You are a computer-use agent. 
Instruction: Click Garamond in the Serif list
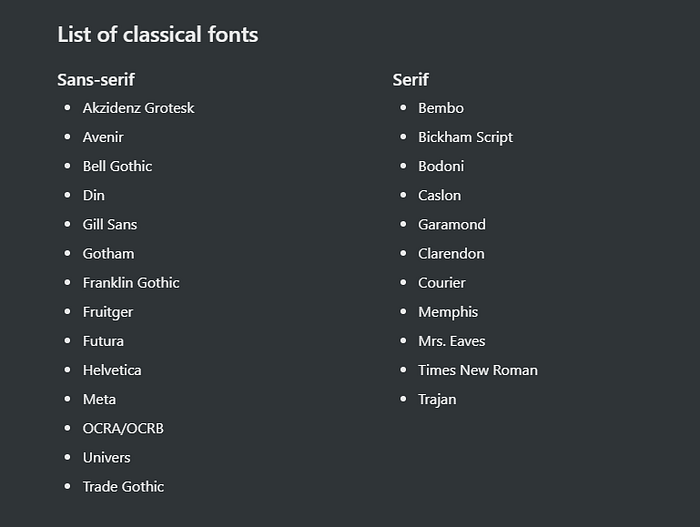tap(451, 224)
